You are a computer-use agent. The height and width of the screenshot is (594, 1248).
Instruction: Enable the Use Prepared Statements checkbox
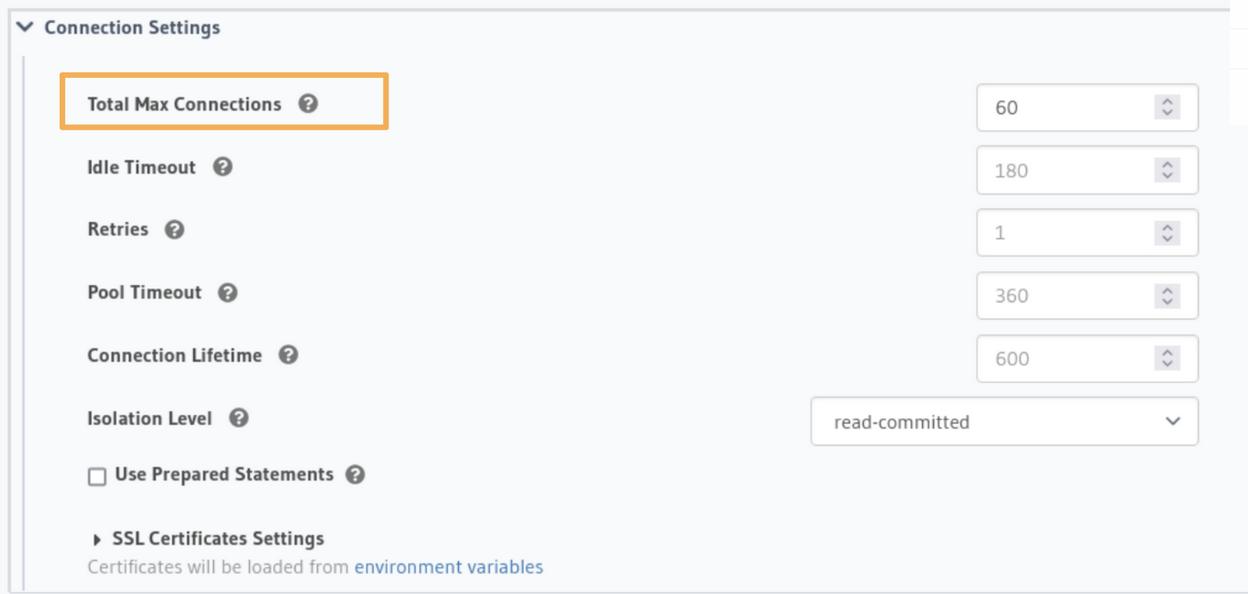[97, 477]
